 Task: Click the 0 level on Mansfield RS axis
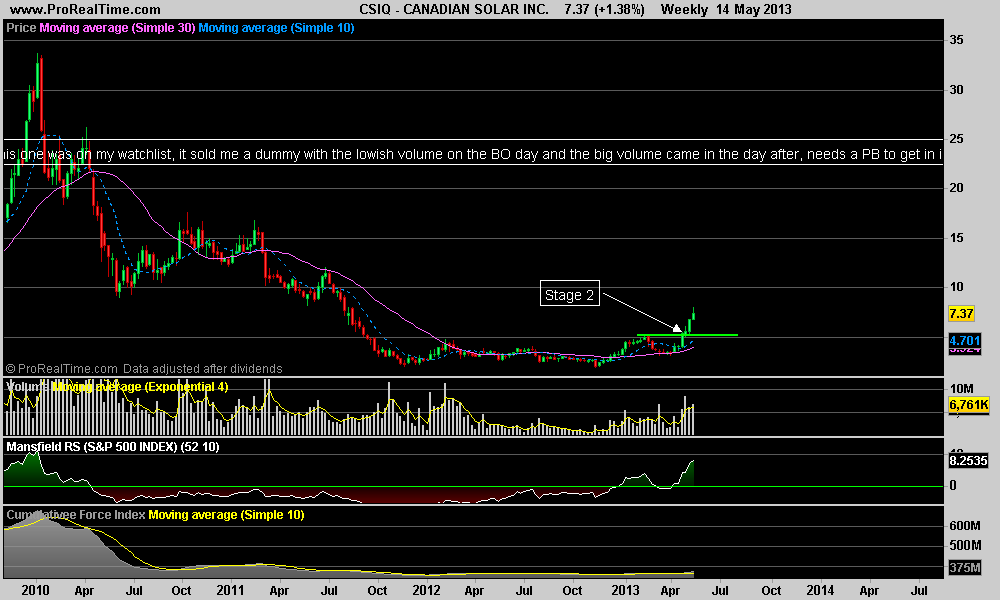click(953, 486)
